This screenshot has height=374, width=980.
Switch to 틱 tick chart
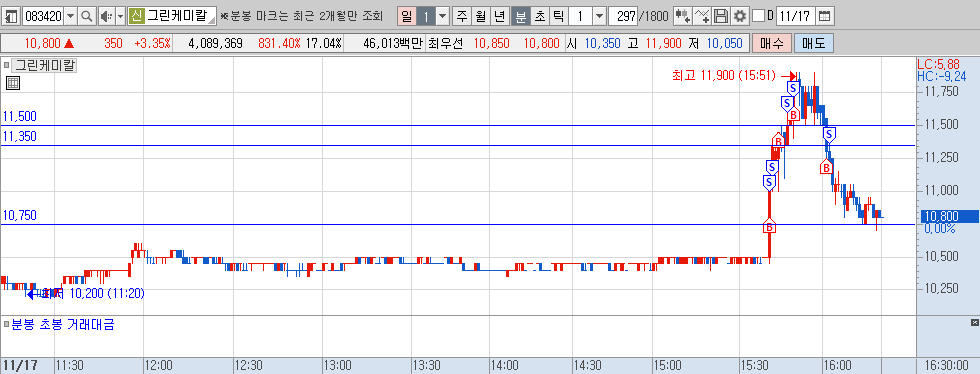[558, 16]
